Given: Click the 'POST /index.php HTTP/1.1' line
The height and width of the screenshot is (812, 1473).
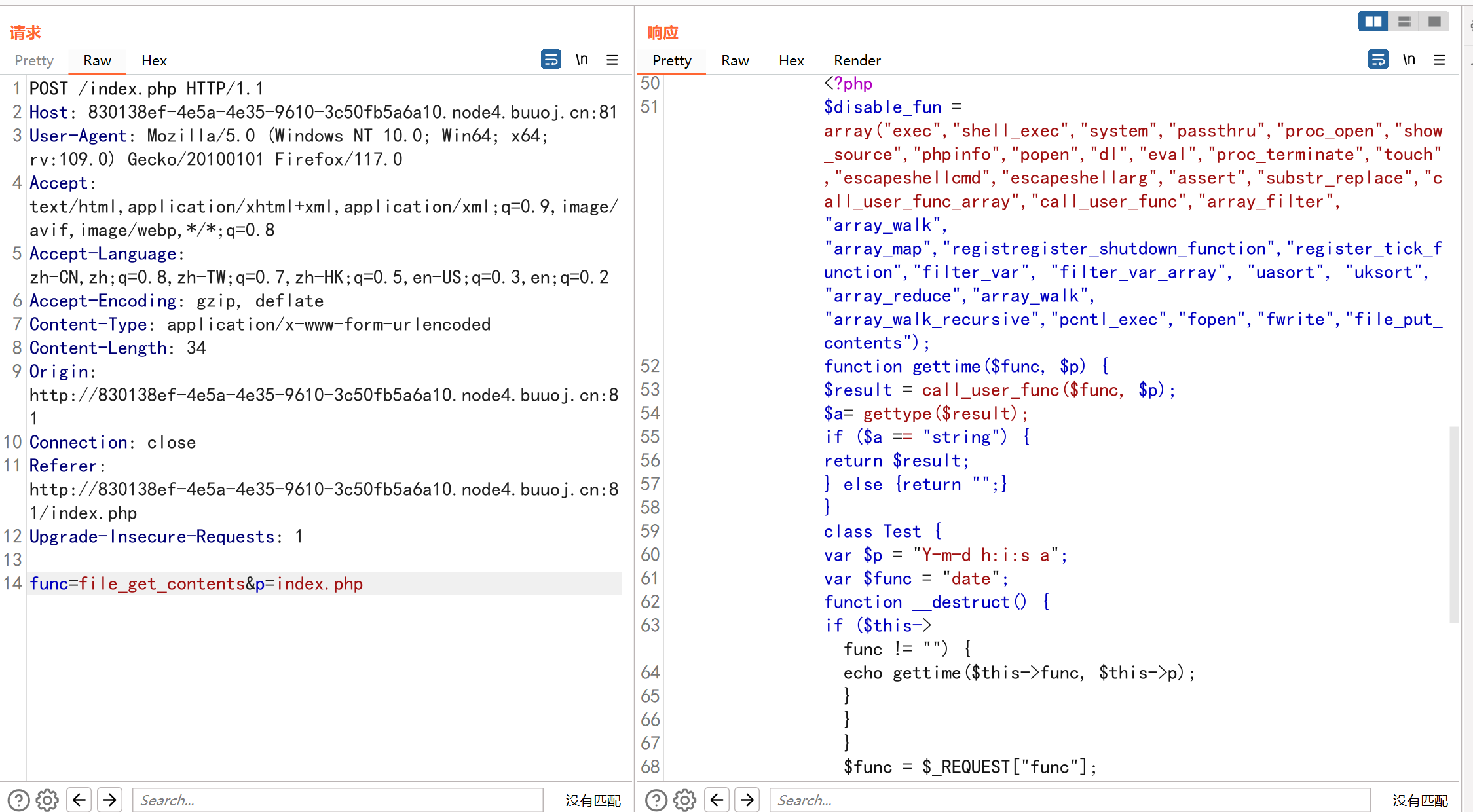Looking at the screenshot, I should tap(147, 88).
